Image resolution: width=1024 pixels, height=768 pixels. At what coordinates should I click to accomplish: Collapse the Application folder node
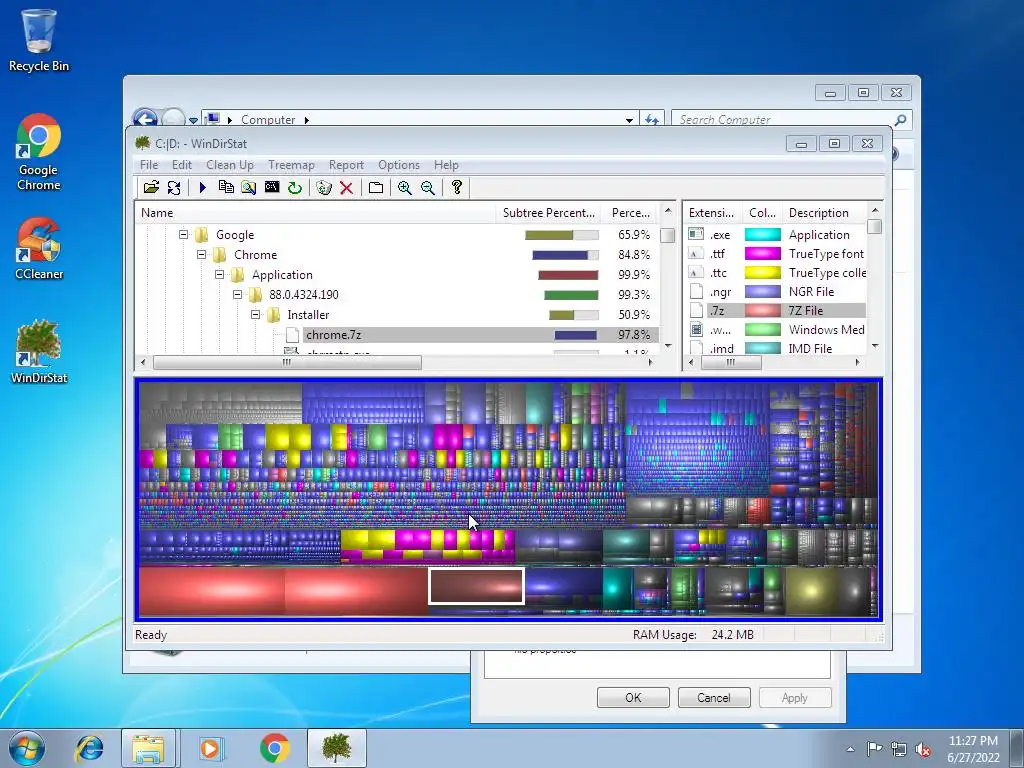click(219, 274)
